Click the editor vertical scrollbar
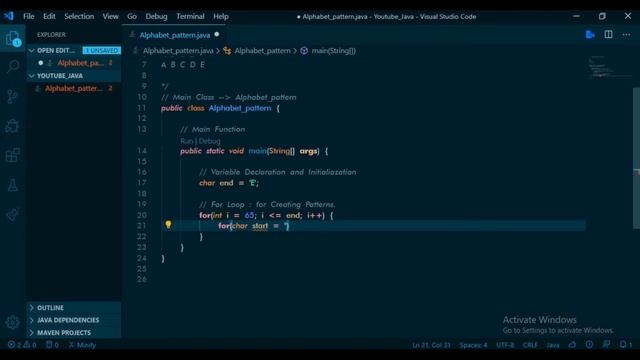This screenshot has height=360, width=640. click(636, 158)
